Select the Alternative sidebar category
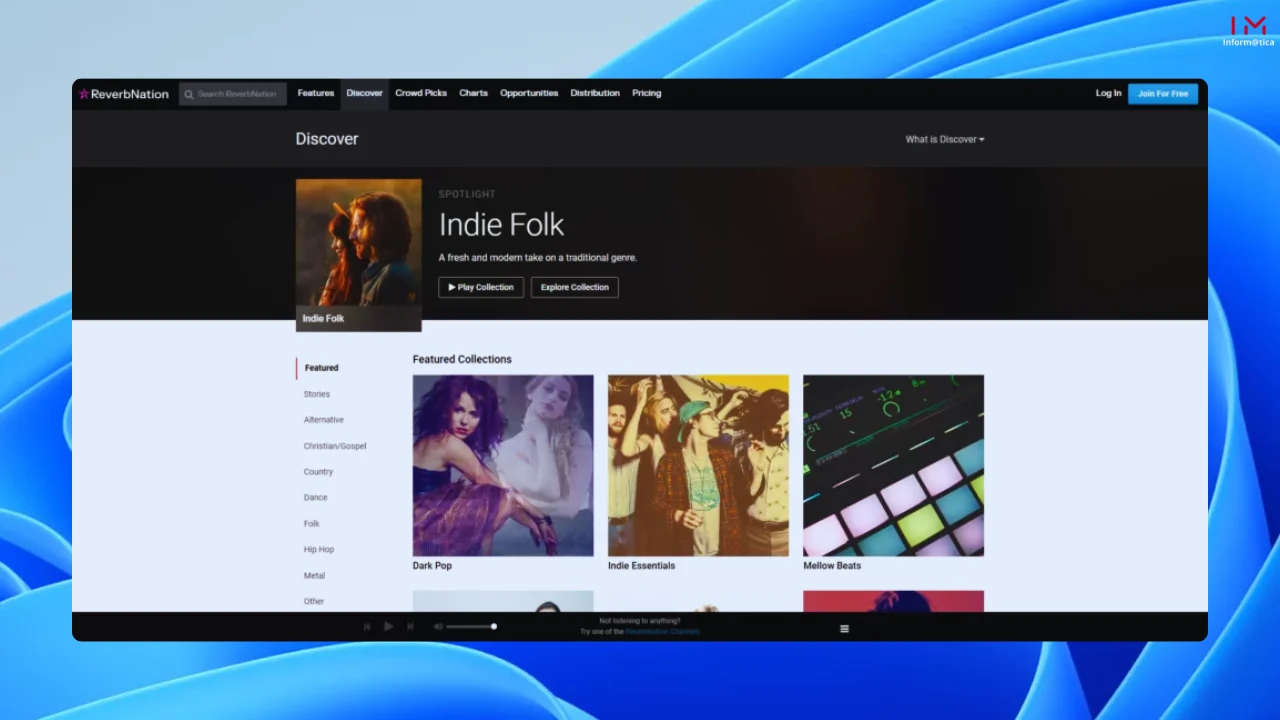Viewport: 1280px width, 720px height. (x=324, y=420)
